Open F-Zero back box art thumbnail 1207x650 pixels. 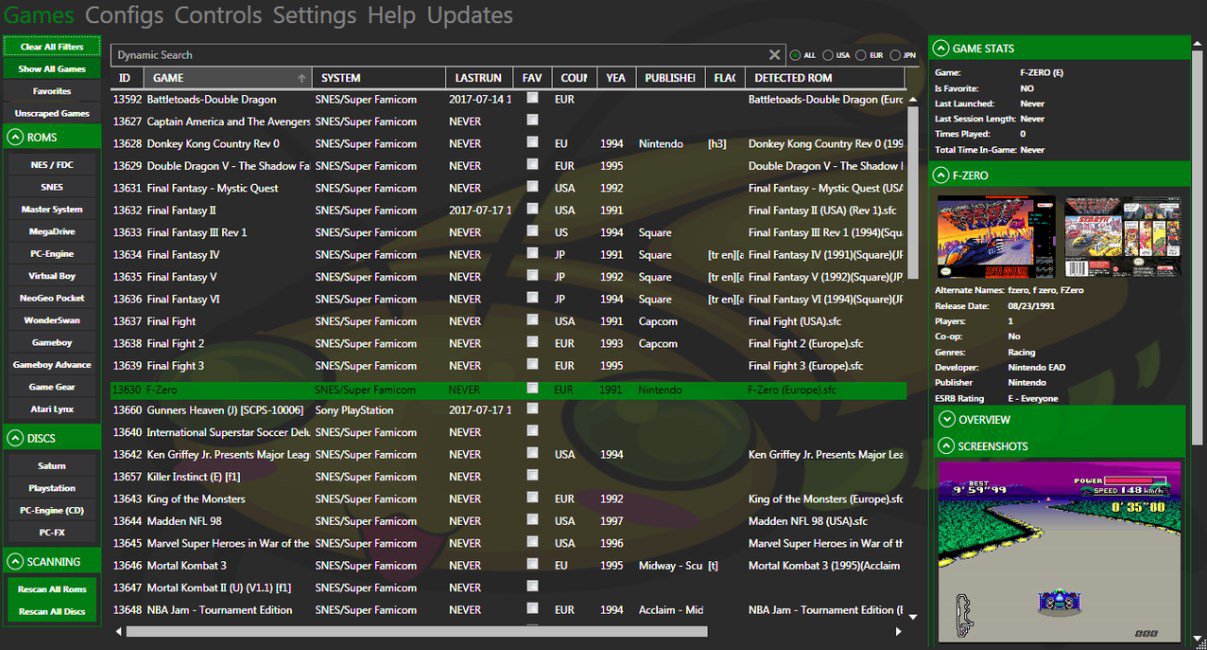(1122, 237)
